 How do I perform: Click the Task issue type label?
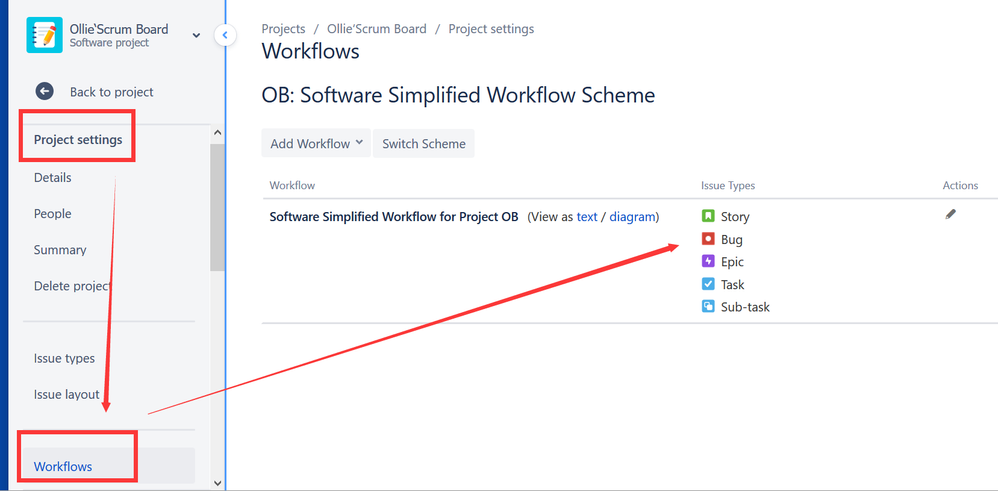coord(733,285)
